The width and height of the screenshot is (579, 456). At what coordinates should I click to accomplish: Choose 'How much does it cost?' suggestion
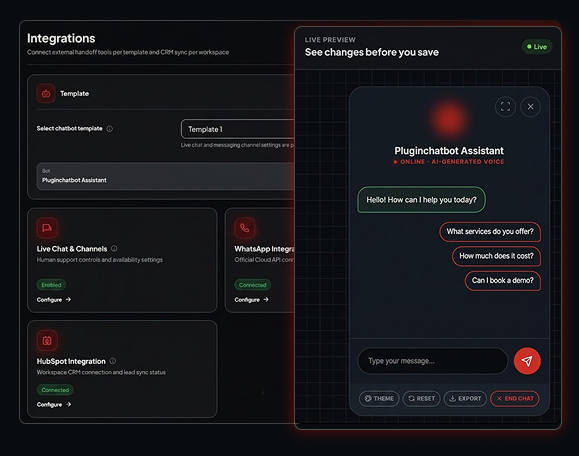click(496, 256)
